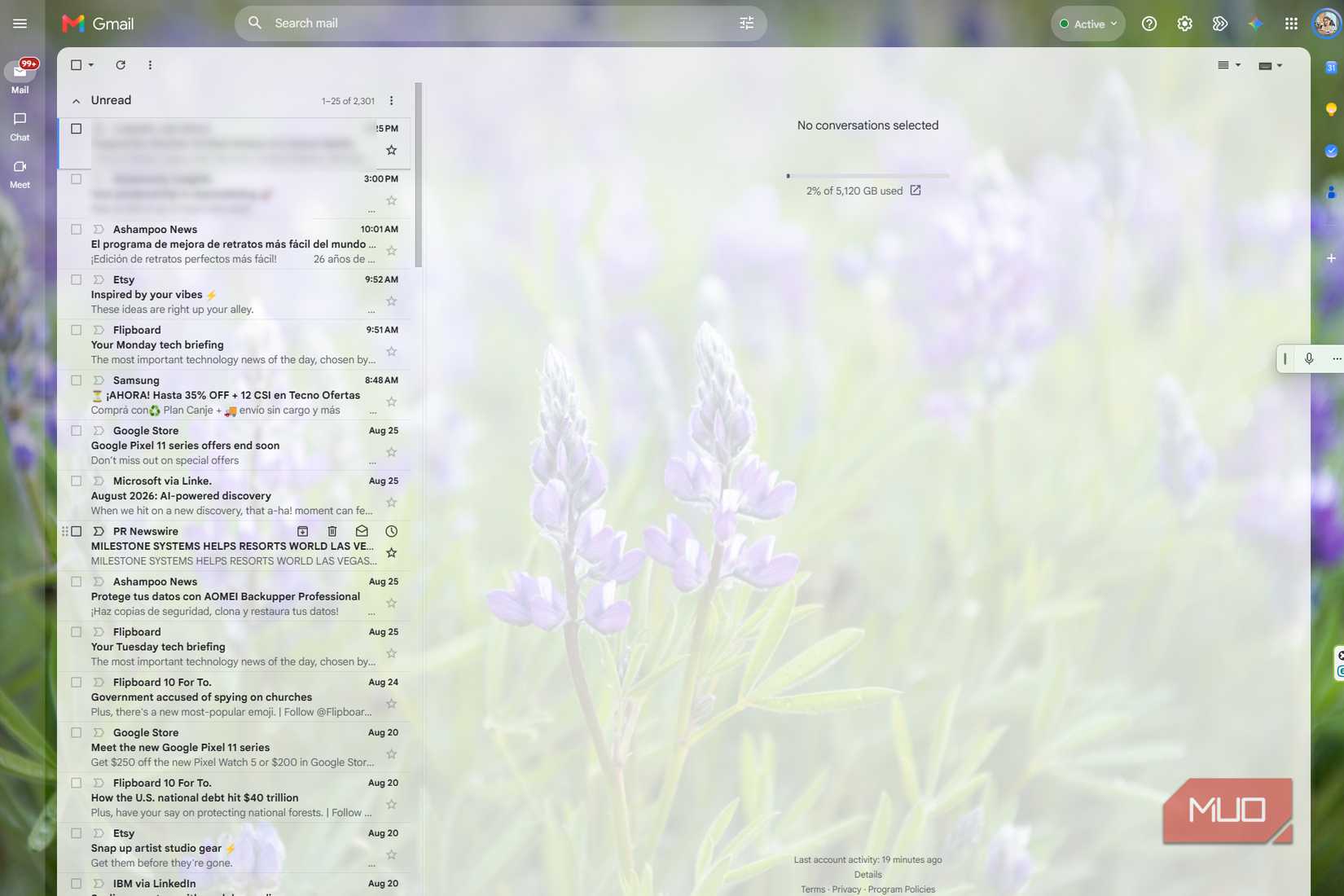Open Flipboard Your Tuesday tech briefing email
This screenshot has width=1344, height=896.
(235, 647)
